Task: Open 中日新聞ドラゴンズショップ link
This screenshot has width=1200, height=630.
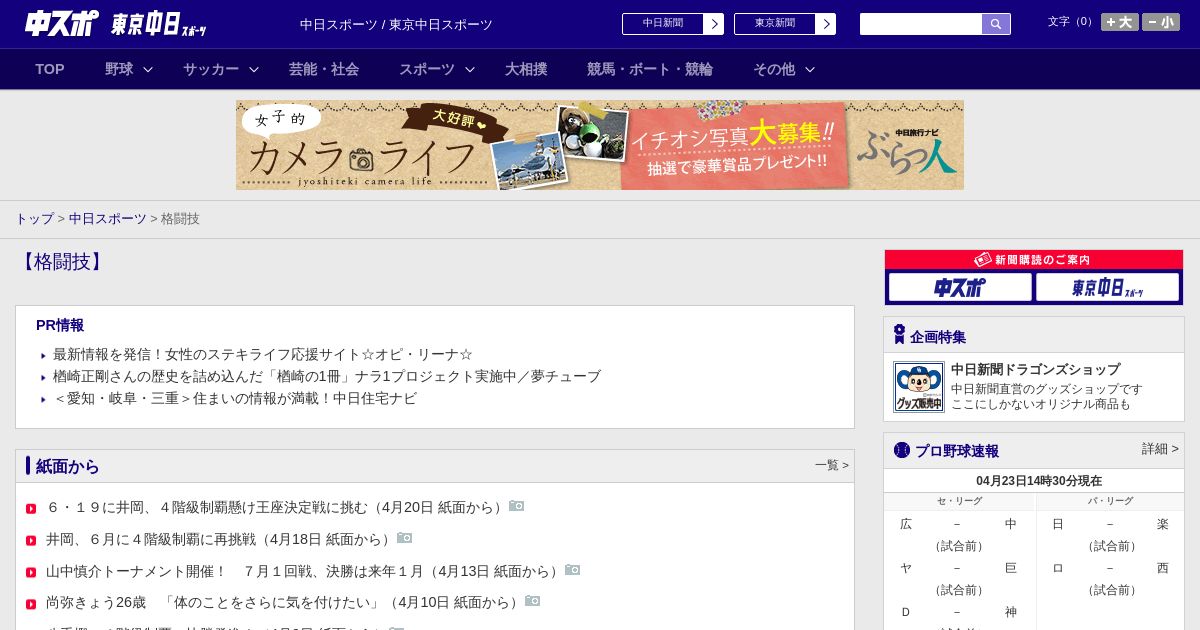Action: [1035, 369]
